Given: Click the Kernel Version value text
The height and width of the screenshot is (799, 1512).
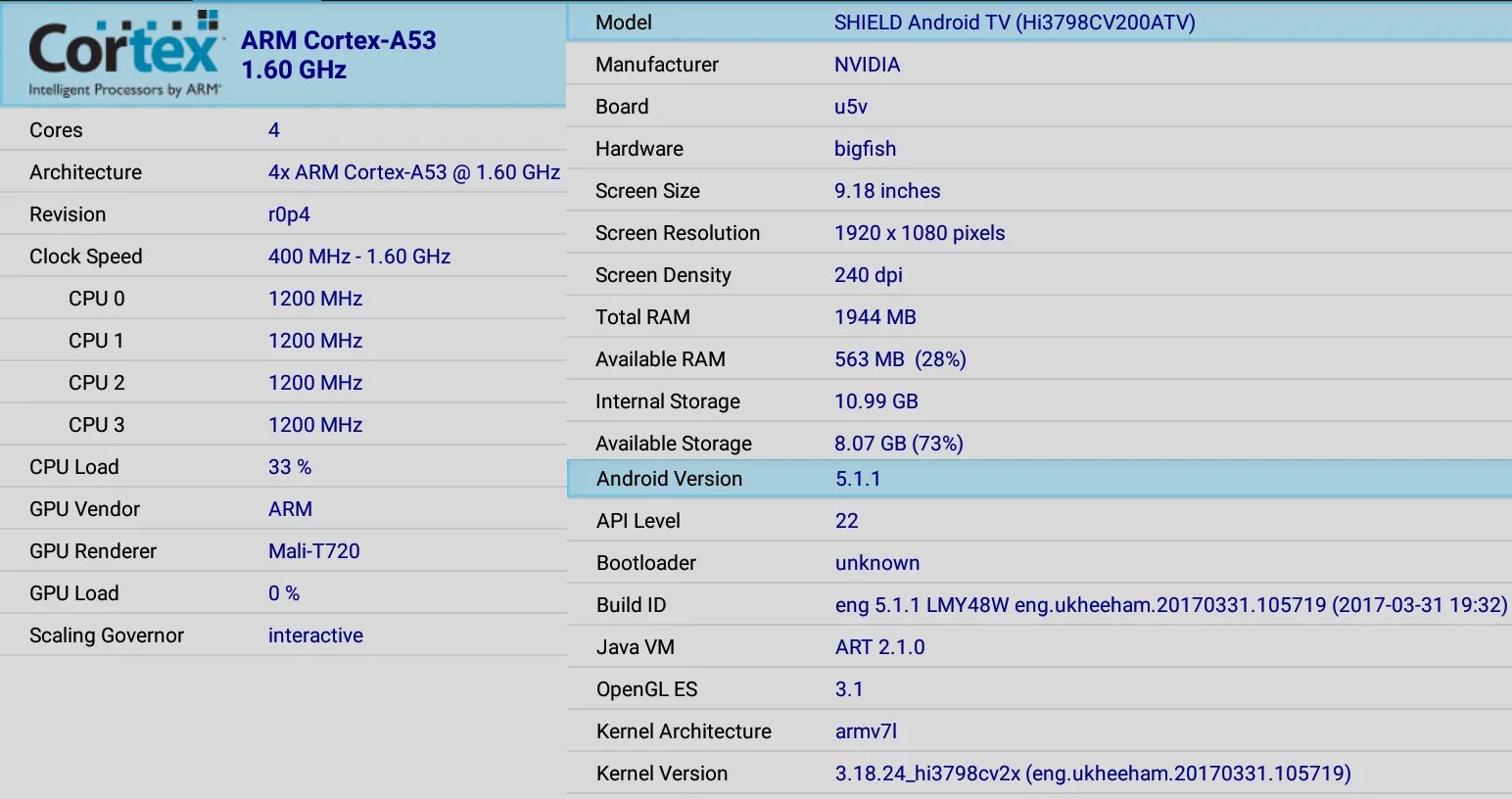Looking at the screenshot, I should tap(1093, 774).
